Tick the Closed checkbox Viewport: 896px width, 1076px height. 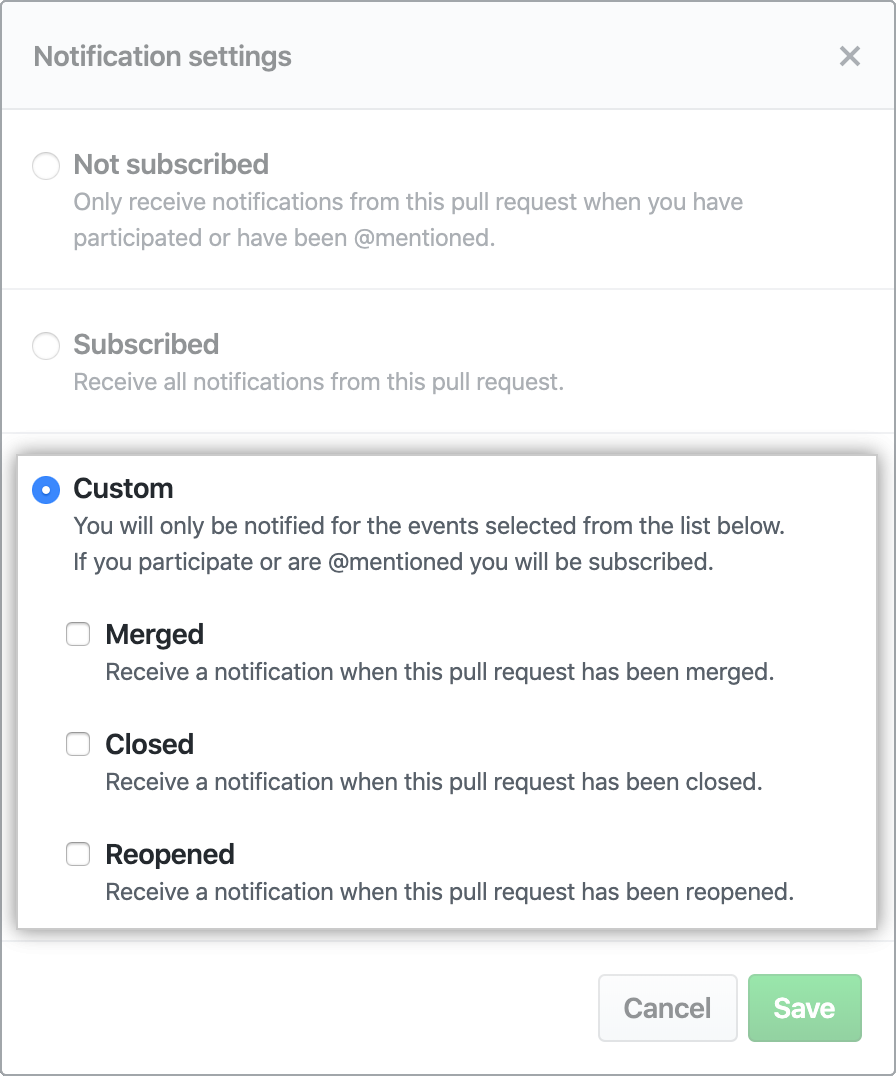click(x=78, y=744)
